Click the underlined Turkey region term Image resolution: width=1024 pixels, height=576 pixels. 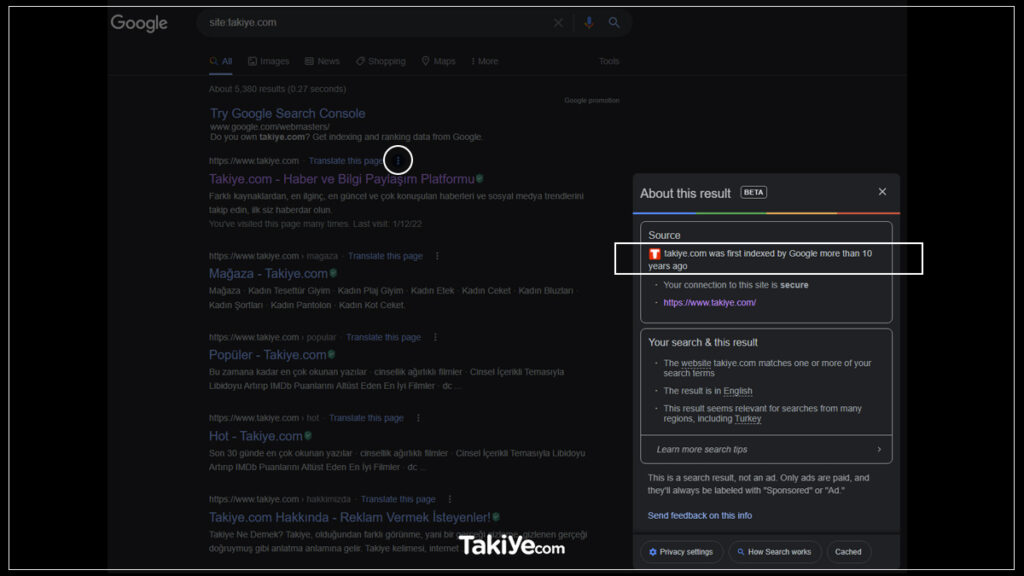pos(748,419)
